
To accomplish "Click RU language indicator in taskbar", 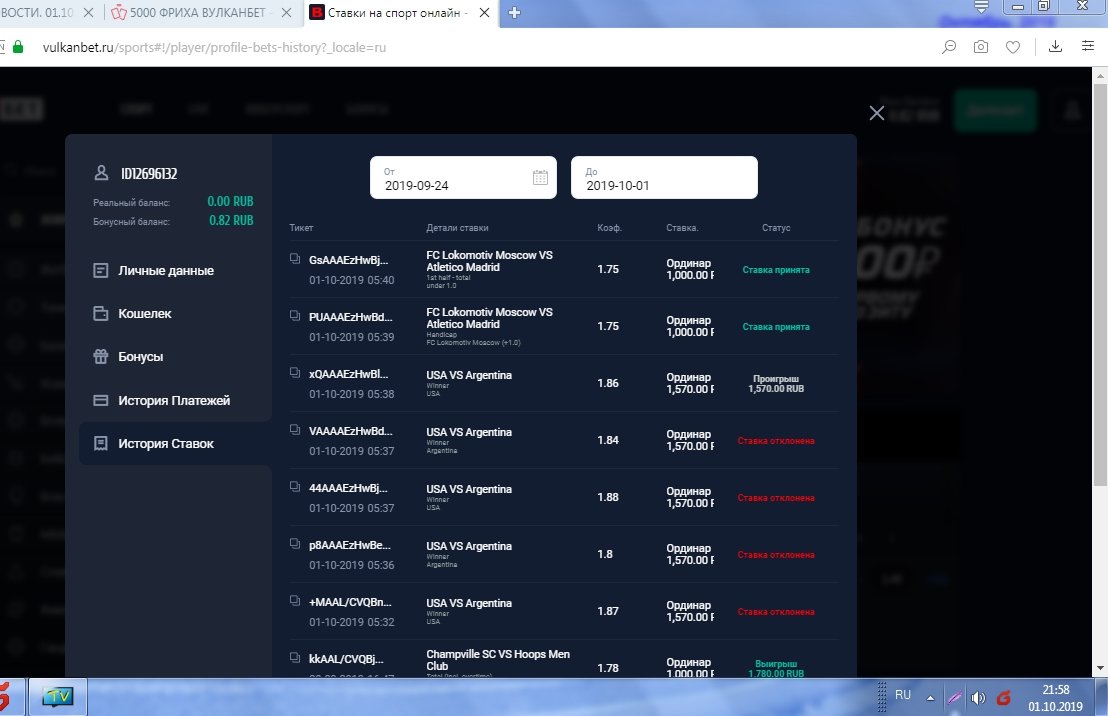I will pos(902,695).
